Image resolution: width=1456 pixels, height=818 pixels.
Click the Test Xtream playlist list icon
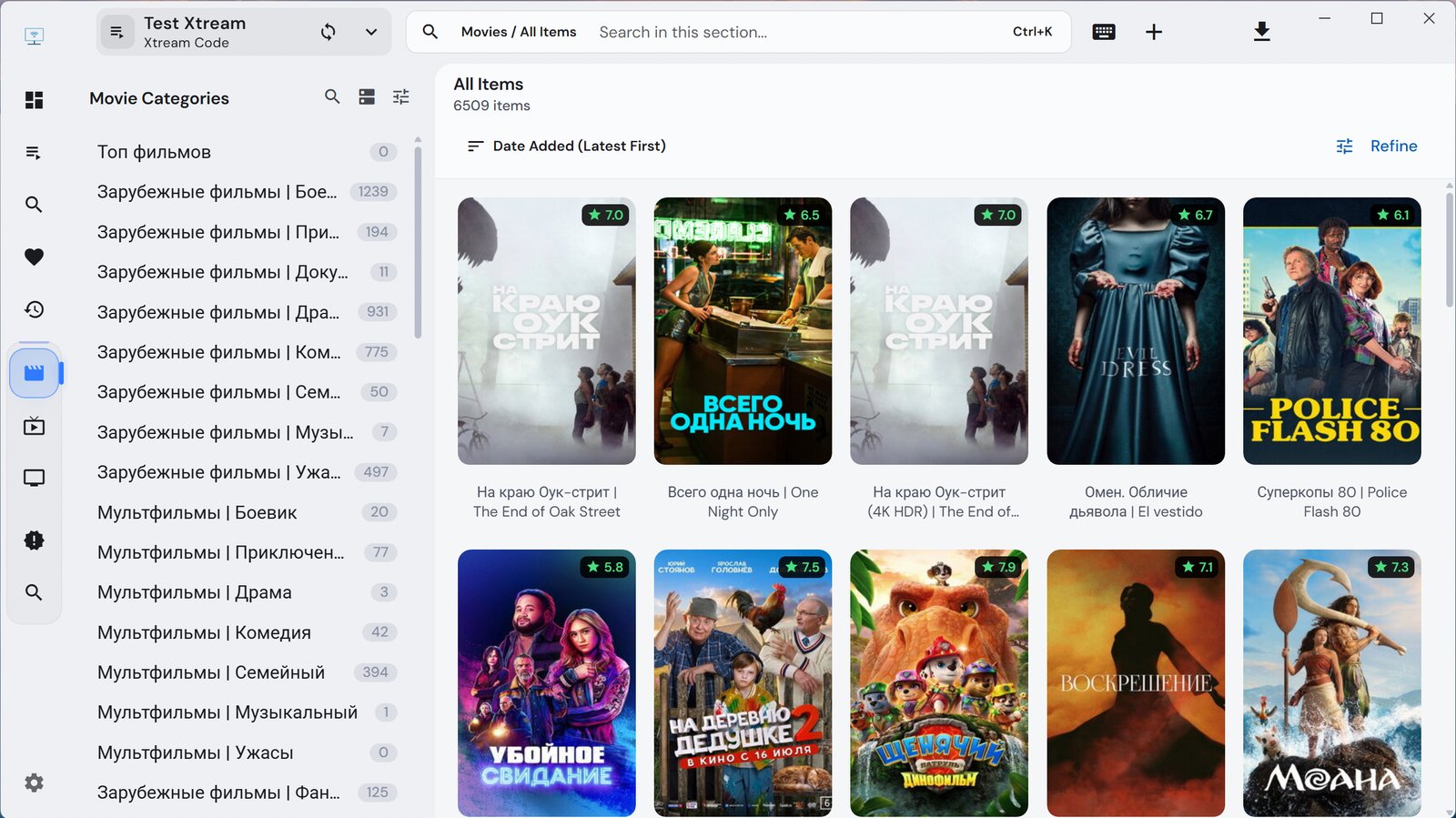coord(116,32)
